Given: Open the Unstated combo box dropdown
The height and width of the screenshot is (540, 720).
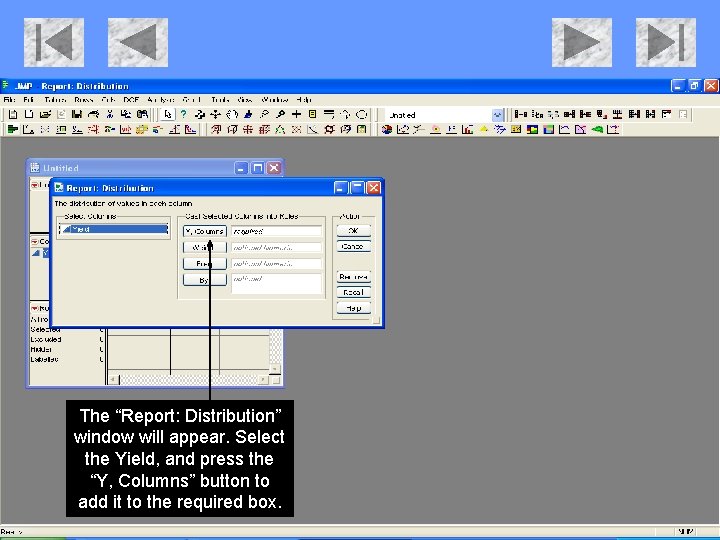Looking at the screenshot, I should (497, 115).
